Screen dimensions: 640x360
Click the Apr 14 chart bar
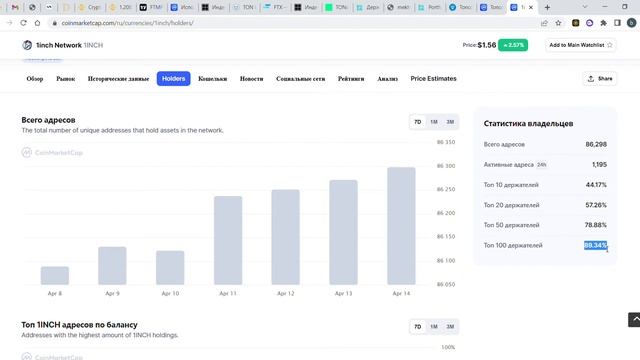pos(401,226)
